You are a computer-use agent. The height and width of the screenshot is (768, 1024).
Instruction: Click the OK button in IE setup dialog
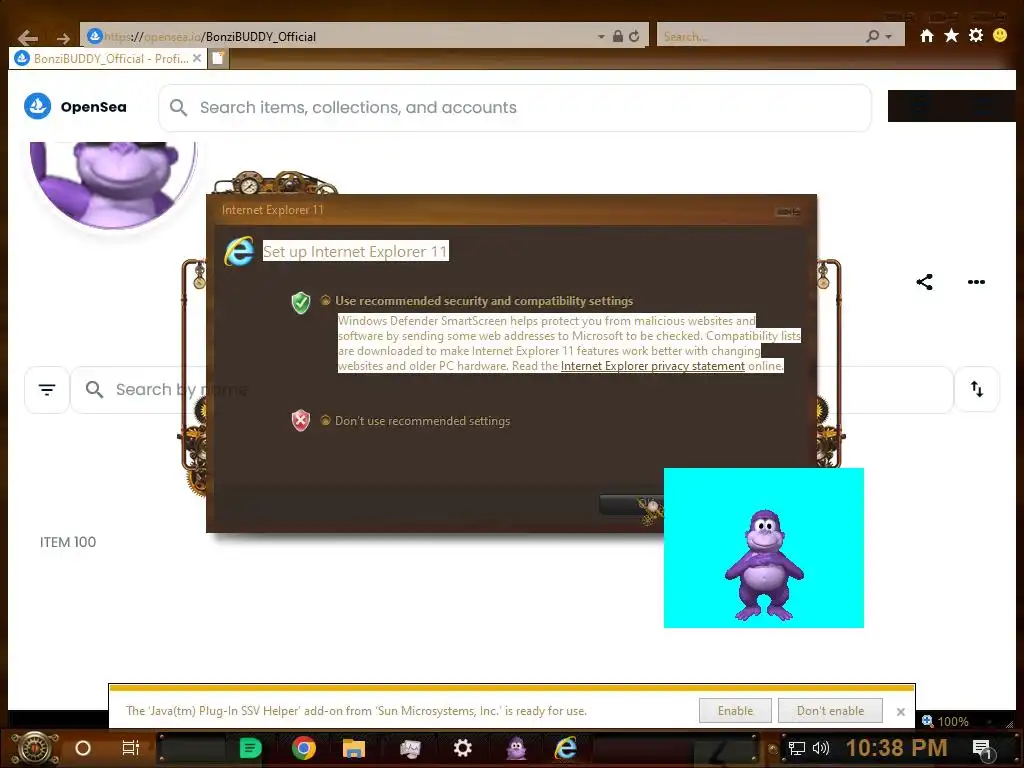click(632, 505)
